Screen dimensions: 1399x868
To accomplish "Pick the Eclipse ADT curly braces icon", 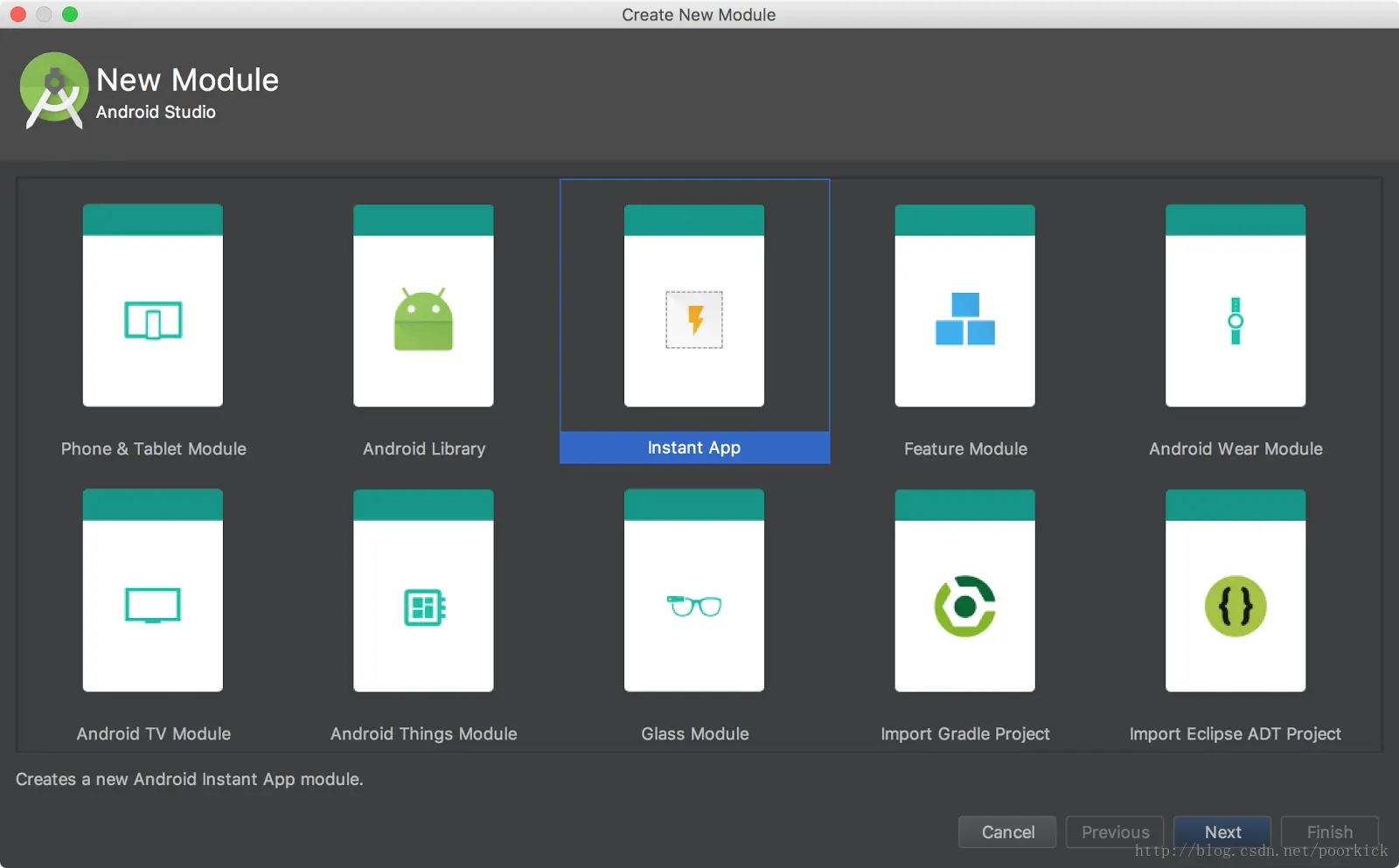I will click(1235, 606).
